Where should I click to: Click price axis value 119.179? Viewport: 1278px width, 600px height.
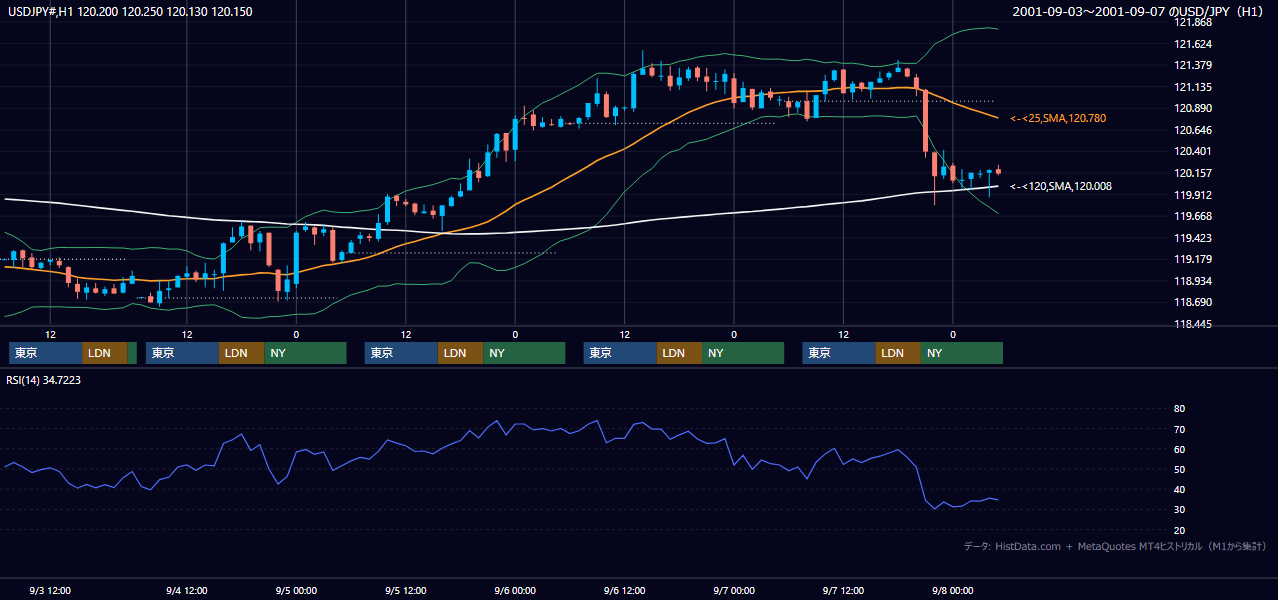1192,259
